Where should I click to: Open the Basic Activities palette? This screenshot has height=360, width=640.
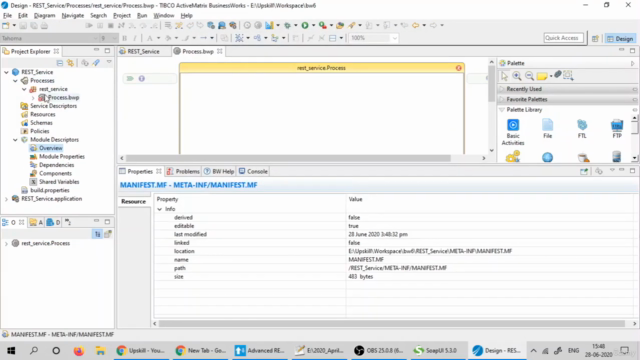tap(513, 131)
